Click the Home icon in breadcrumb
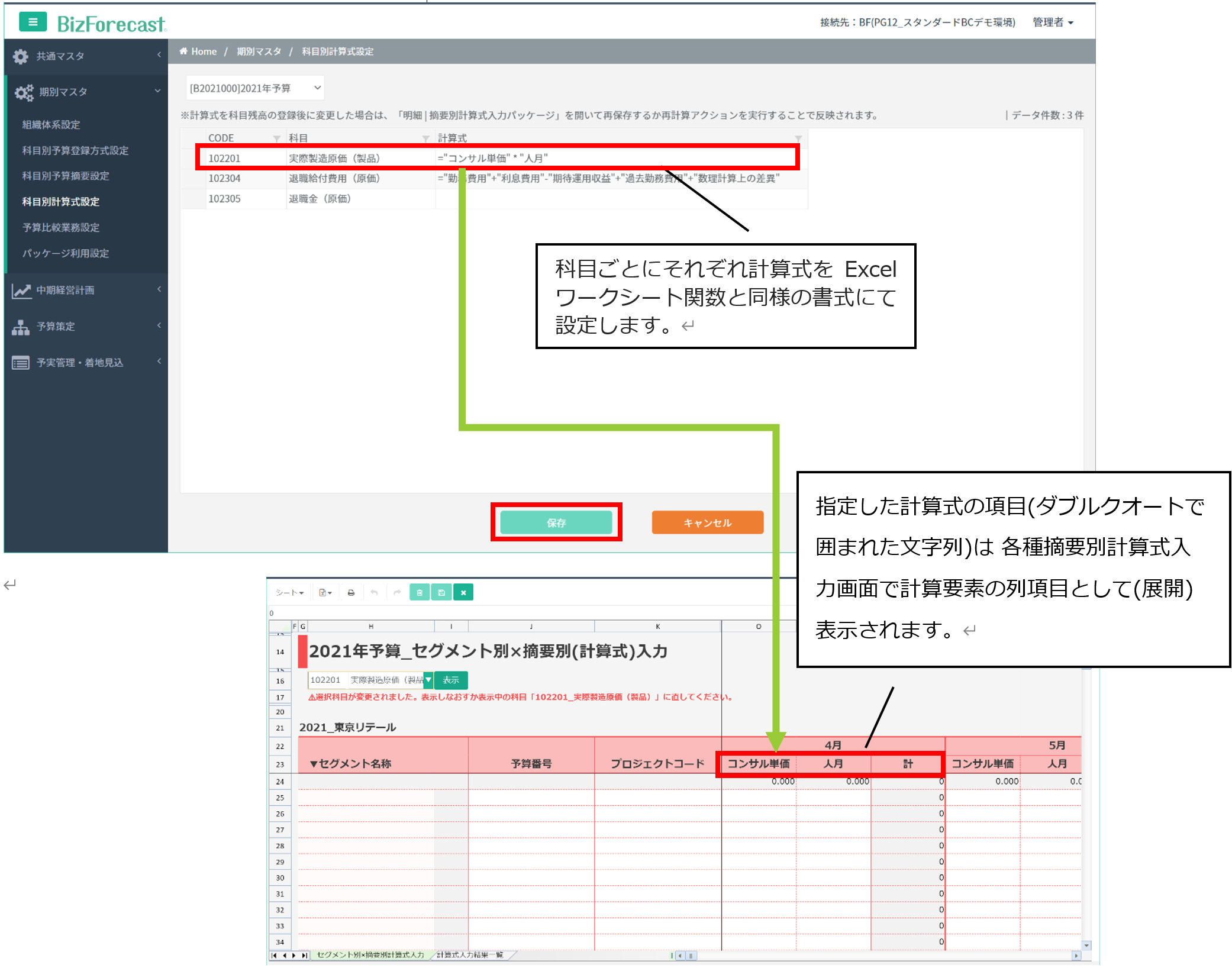1232x968 pixels. [183, 51]
